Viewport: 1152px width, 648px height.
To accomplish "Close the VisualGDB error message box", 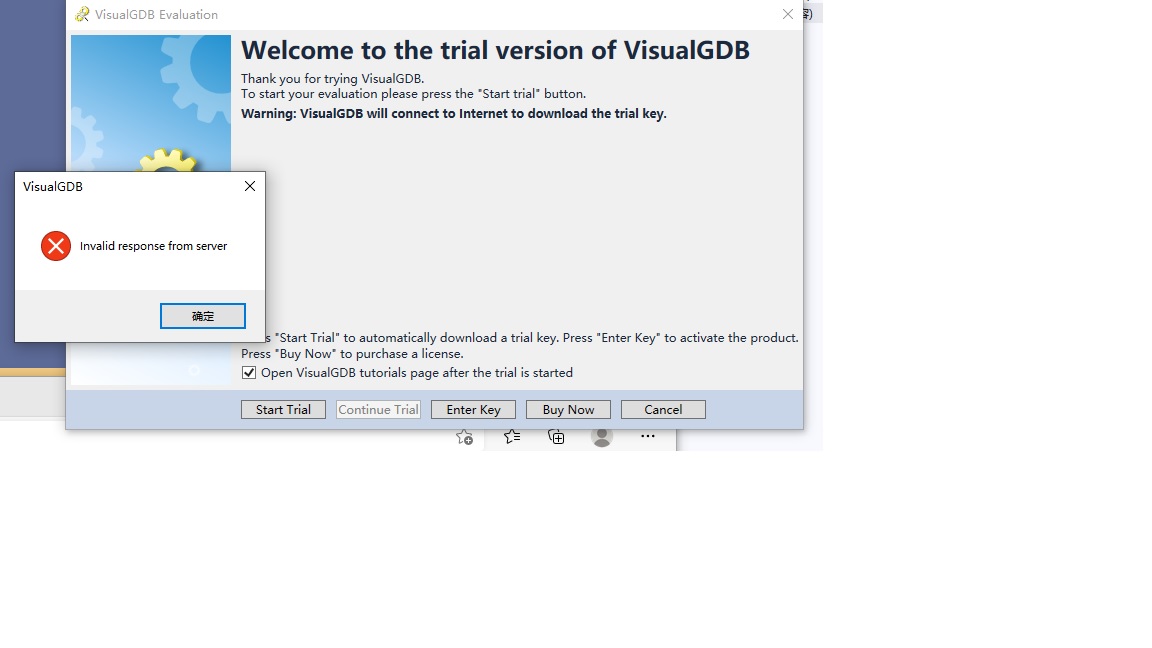I will [x=250, y=186].
